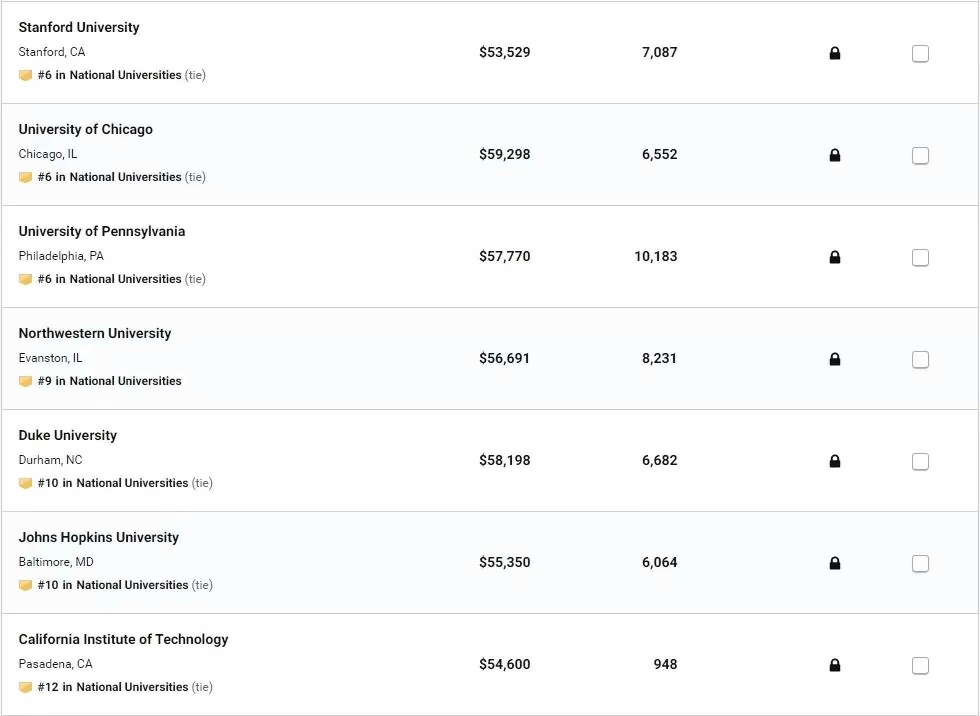The height and width of the screenshot is (716, 980).
Task: Open Caltech's #12 in National Universities ranking
Action: pos(112,687)
